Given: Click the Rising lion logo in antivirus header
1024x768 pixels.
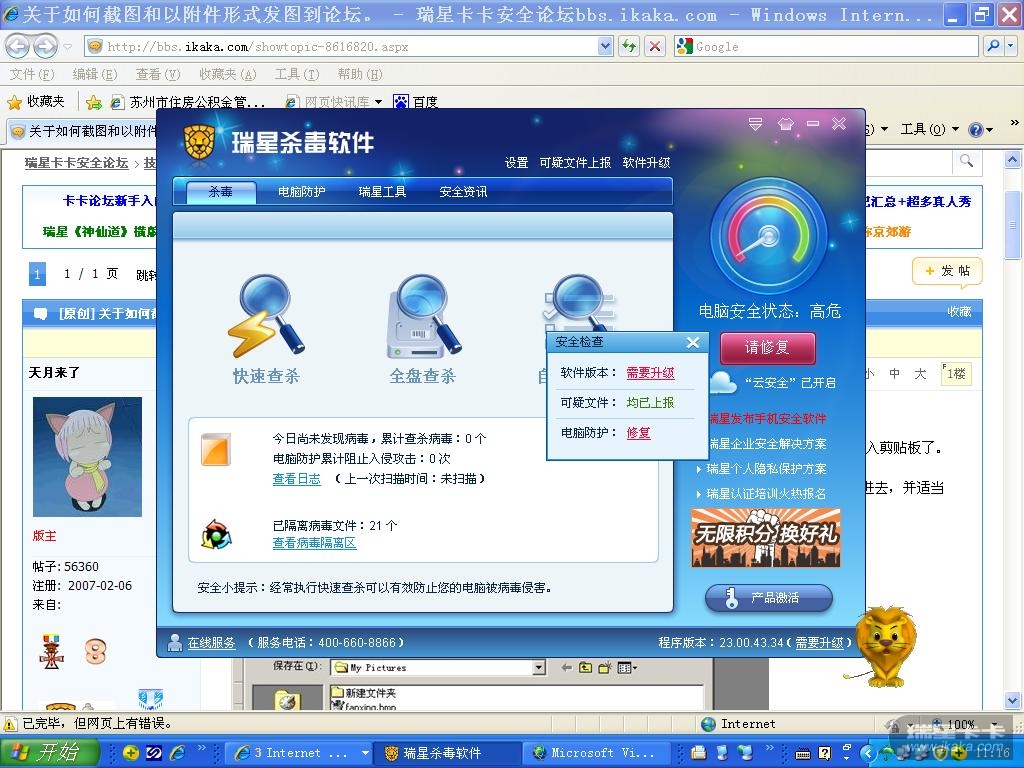Looking at the screenshot, I should point(200,142).
